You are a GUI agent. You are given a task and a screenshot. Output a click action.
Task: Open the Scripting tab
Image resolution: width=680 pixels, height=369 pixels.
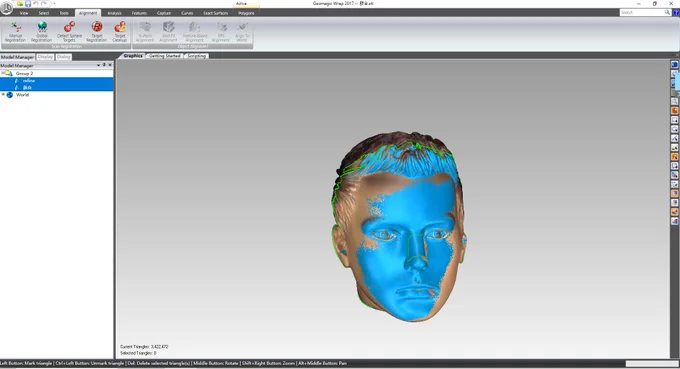coord(197,56)
